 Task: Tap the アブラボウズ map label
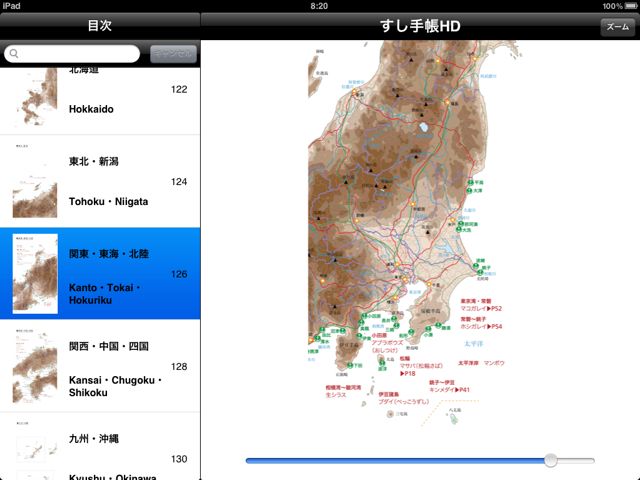pos(387,343)
